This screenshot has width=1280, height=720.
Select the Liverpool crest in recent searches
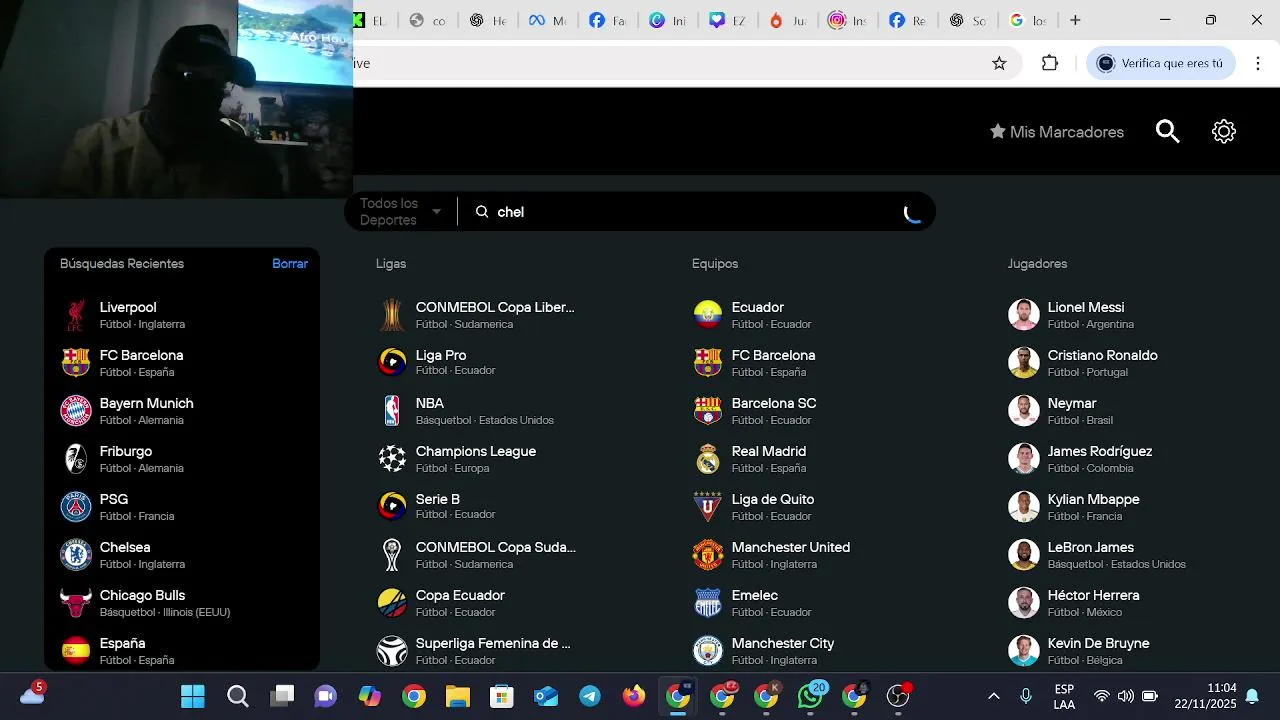coord(76,315)
